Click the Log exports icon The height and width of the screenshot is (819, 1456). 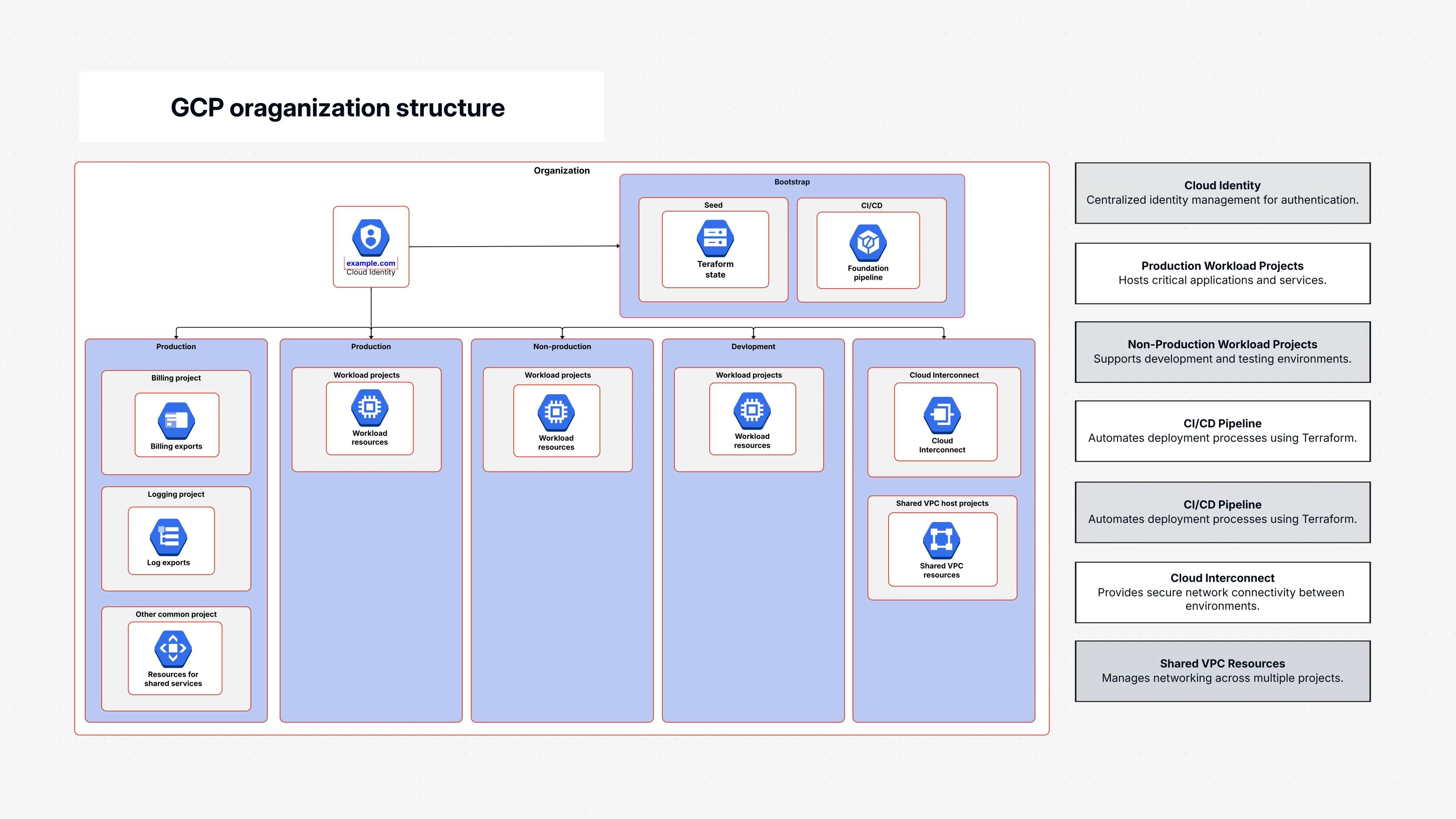(168, 537)
